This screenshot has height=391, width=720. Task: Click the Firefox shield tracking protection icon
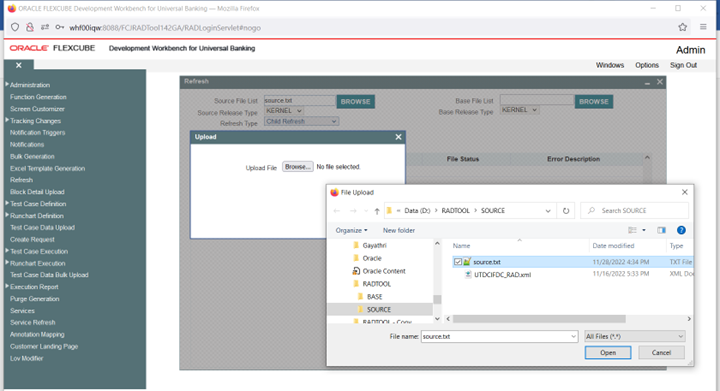click(15, 28)
